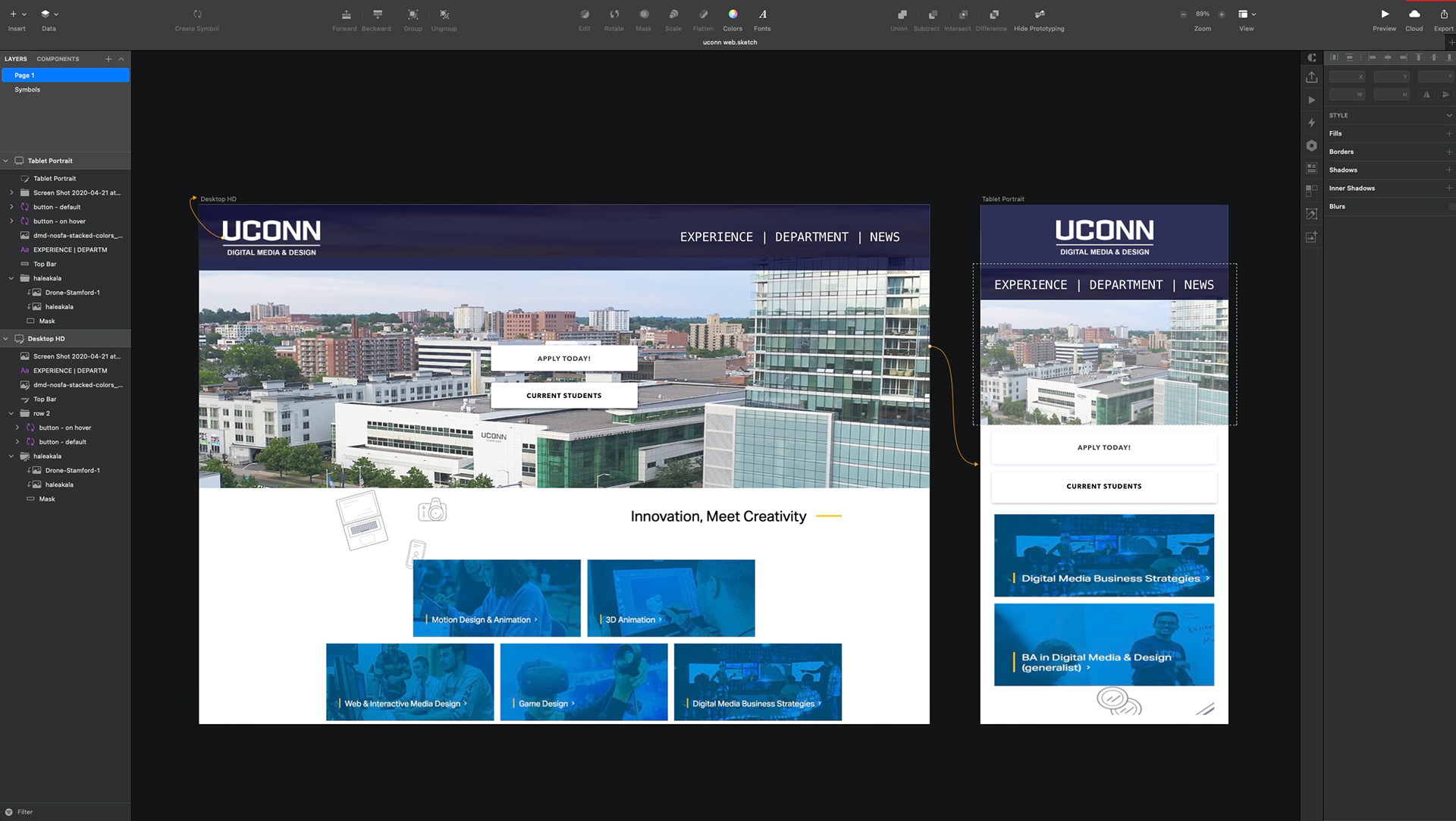This screenshot has width=1456, height=821.
Task: Switch to the Components tab
Action: pyautogui.click(x=58, y=59)
